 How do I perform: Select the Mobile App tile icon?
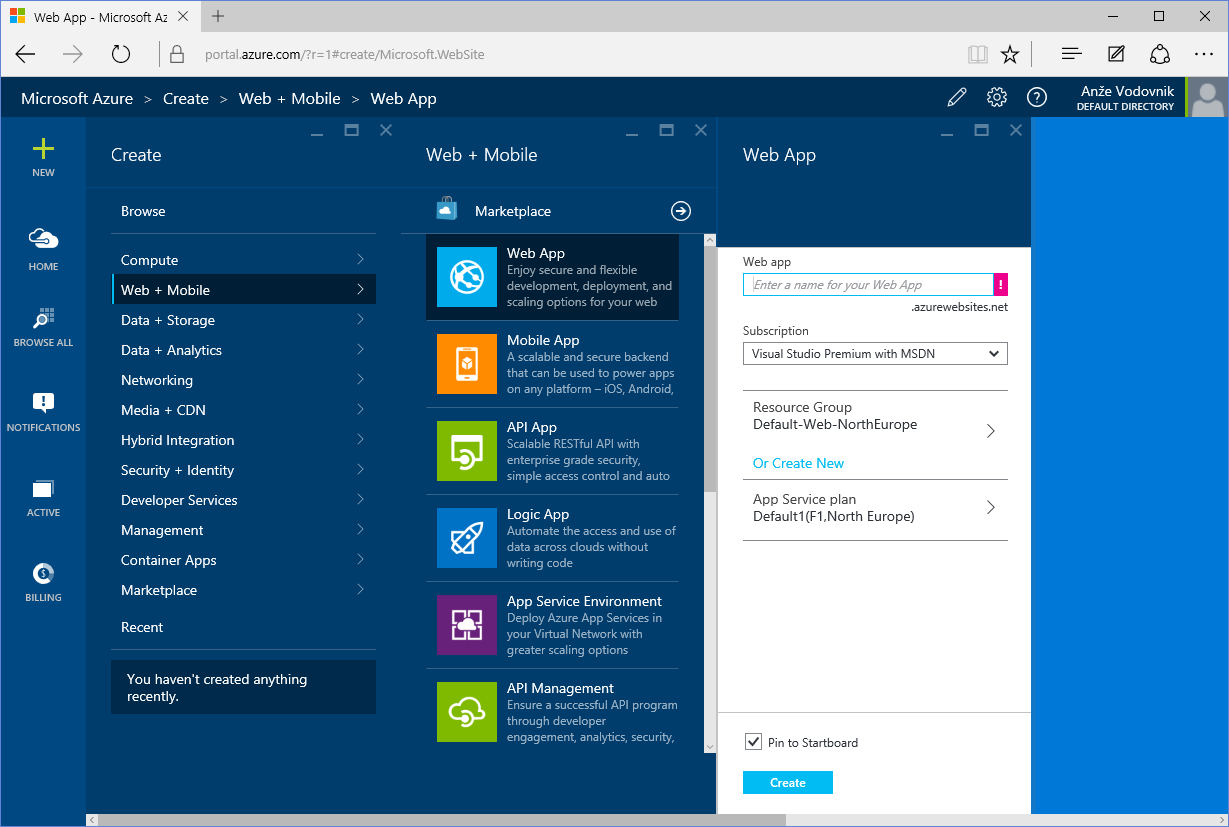point(467,364)
